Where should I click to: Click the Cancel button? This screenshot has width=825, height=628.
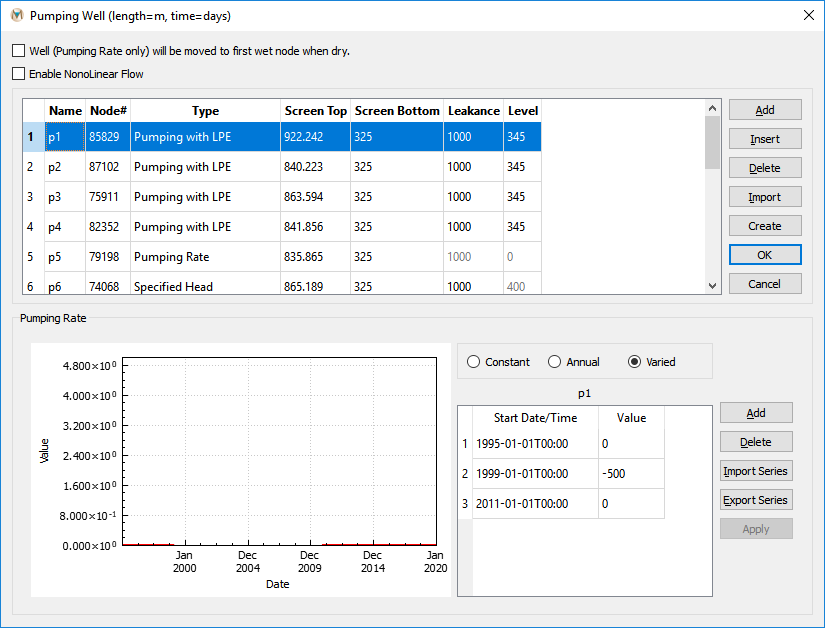click(x=765, y=283)
